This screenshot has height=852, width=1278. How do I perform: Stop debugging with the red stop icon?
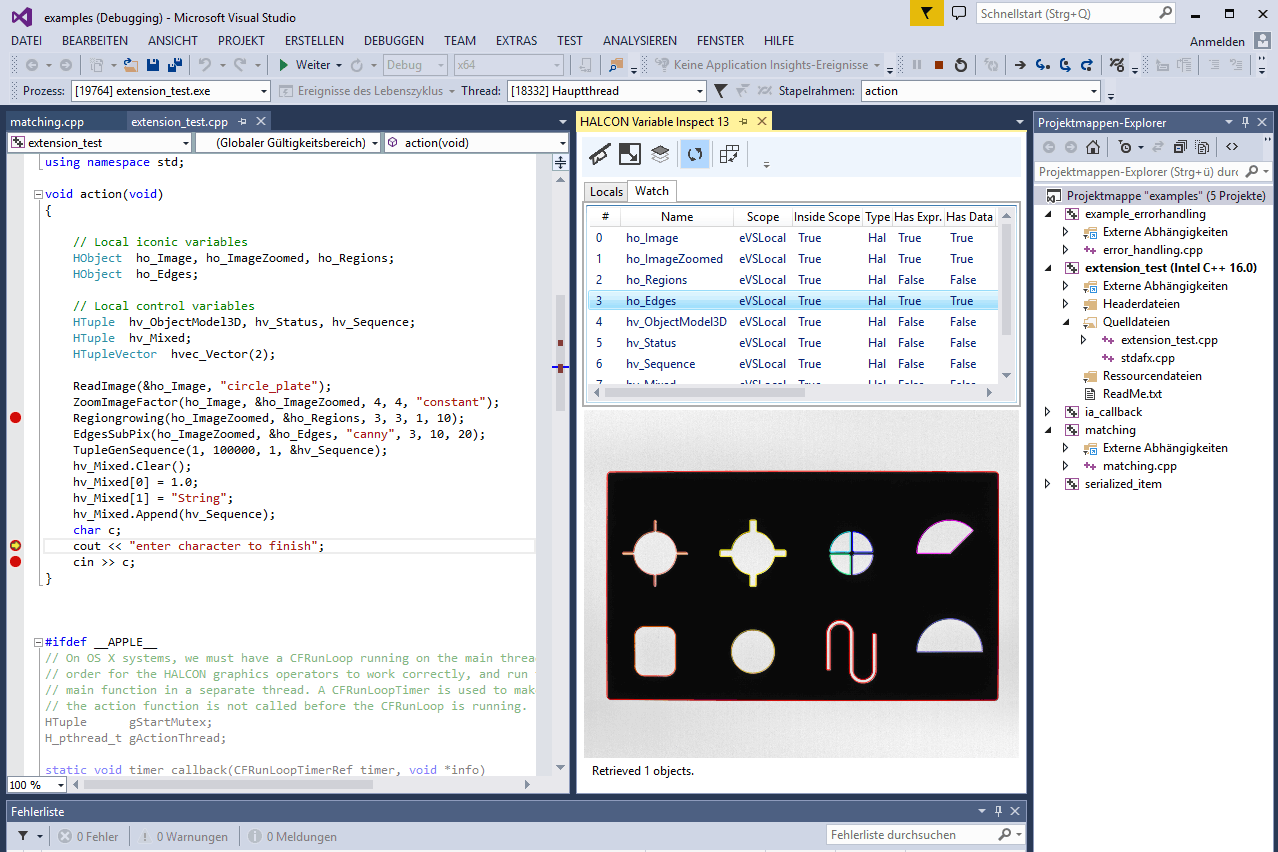point(938,65)
